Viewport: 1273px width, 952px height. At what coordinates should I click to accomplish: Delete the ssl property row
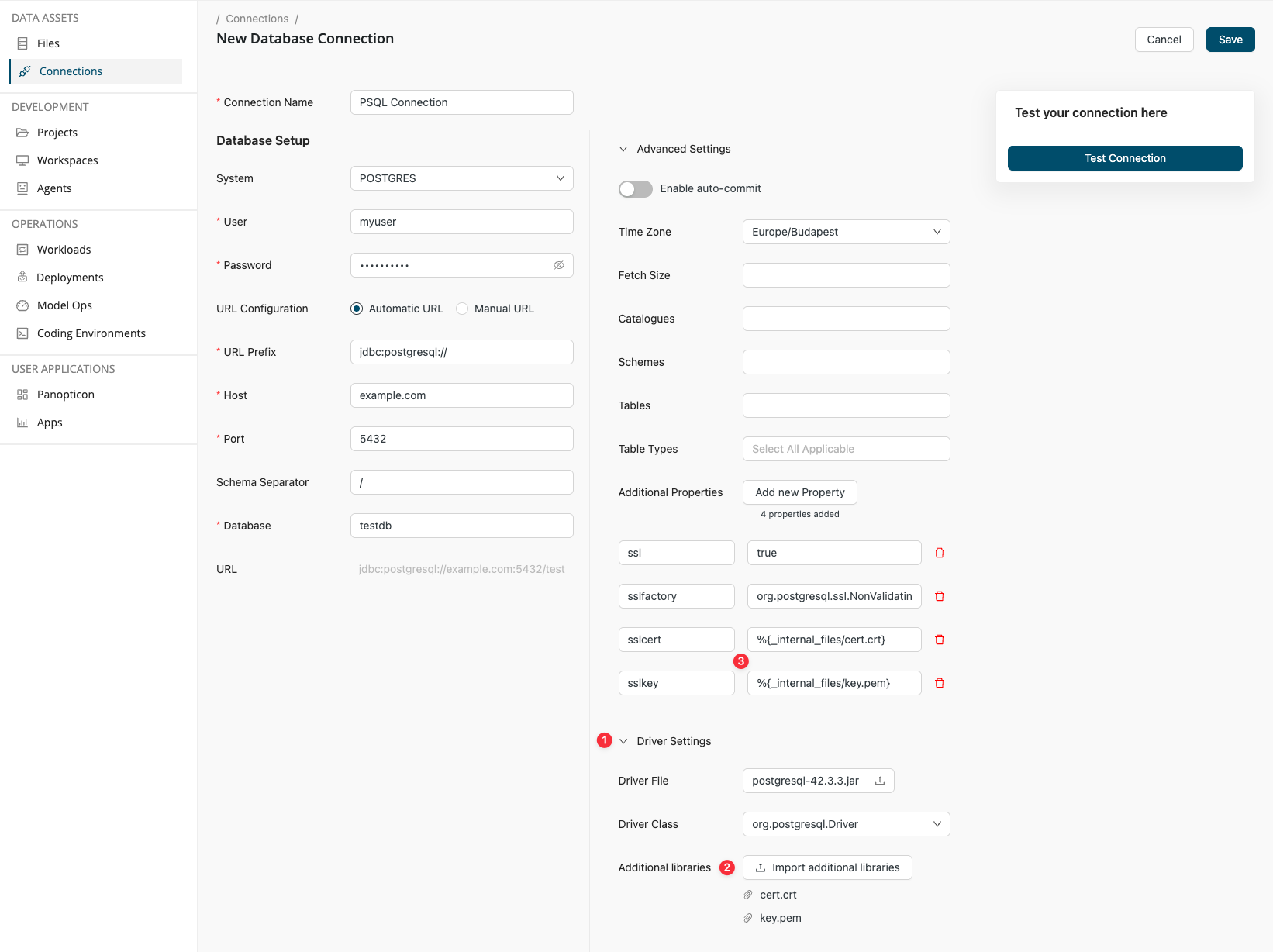pos(939,553)
